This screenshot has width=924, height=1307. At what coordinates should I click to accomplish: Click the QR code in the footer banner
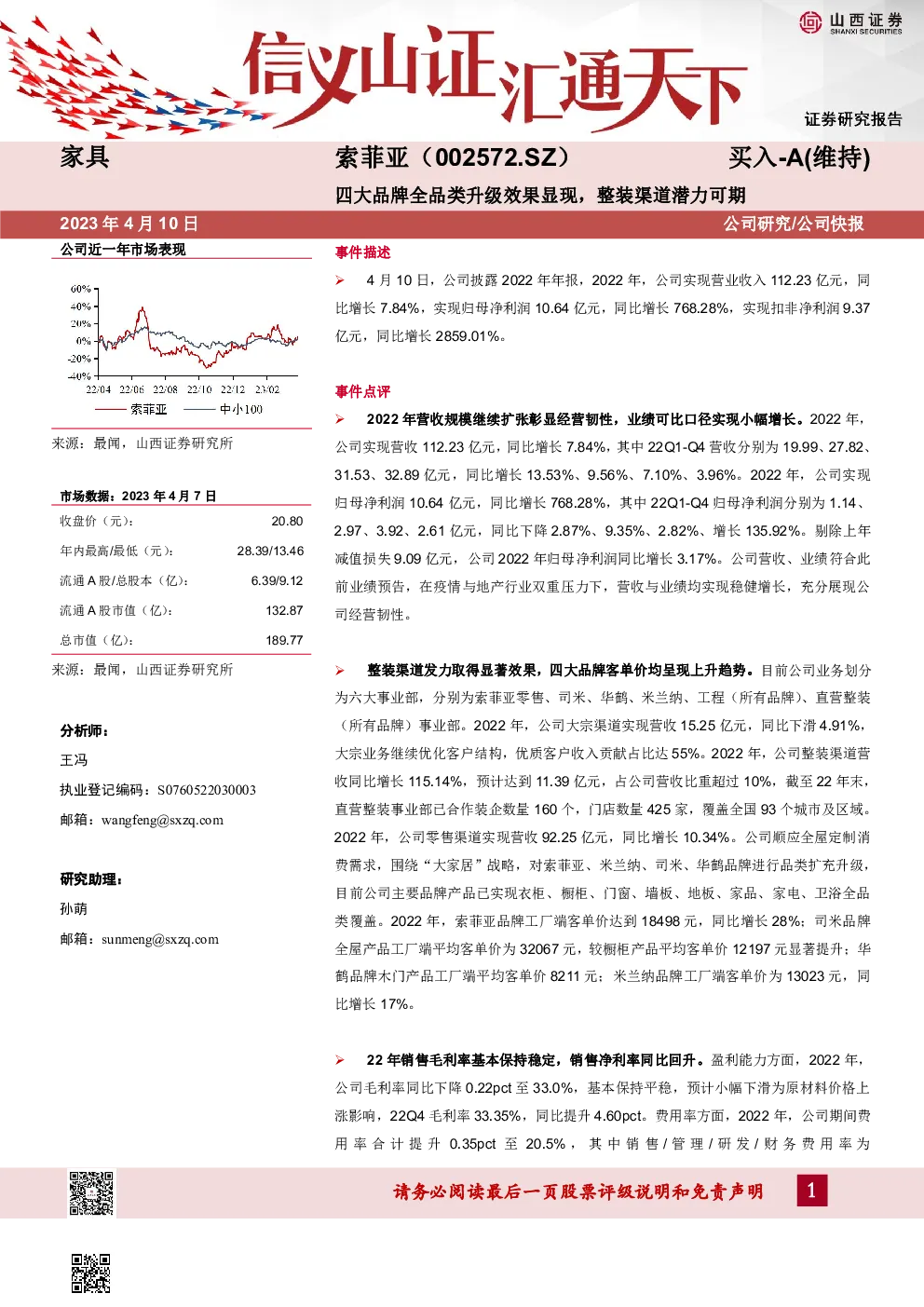[91, 1192]
